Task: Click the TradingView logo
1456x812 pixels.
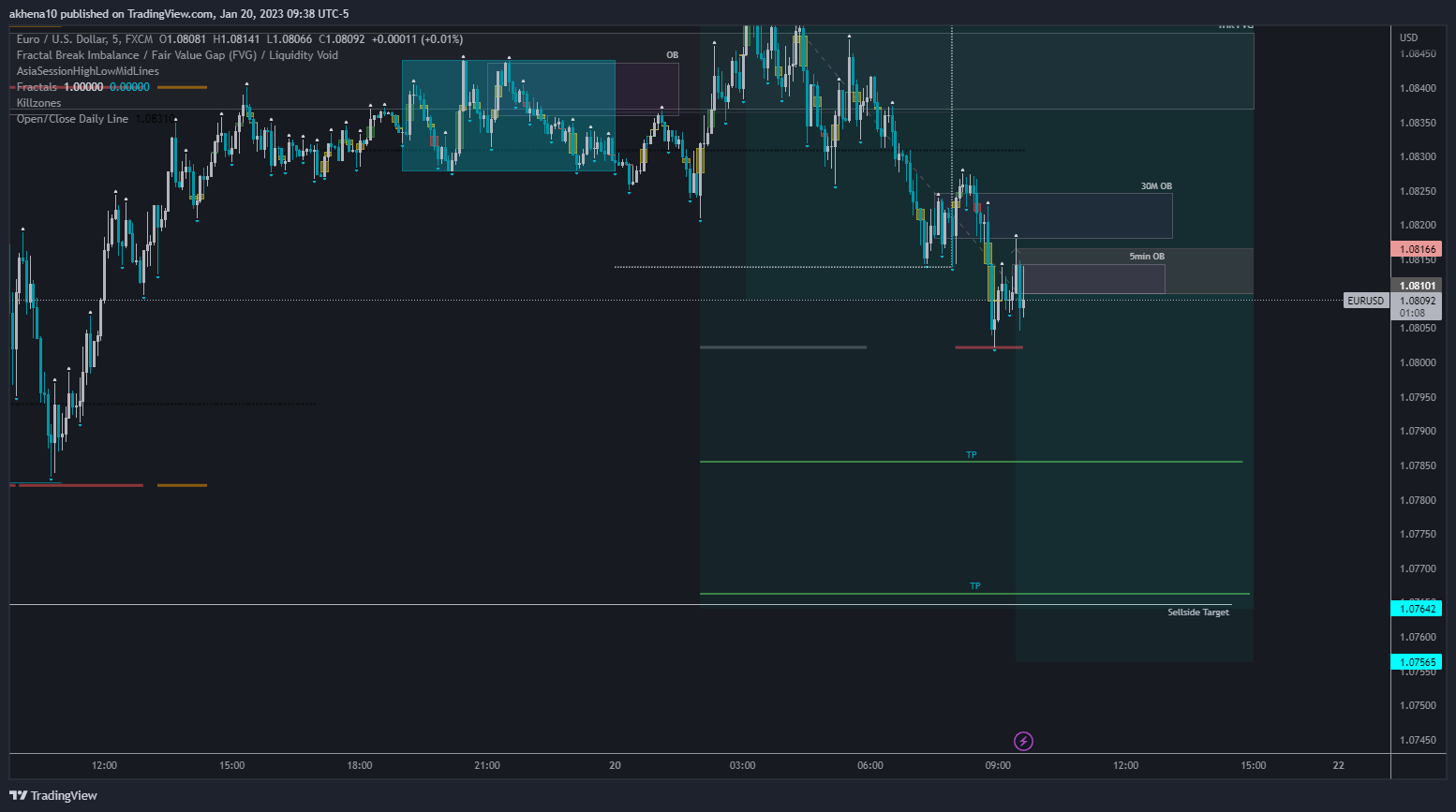Action: (53, 795)
